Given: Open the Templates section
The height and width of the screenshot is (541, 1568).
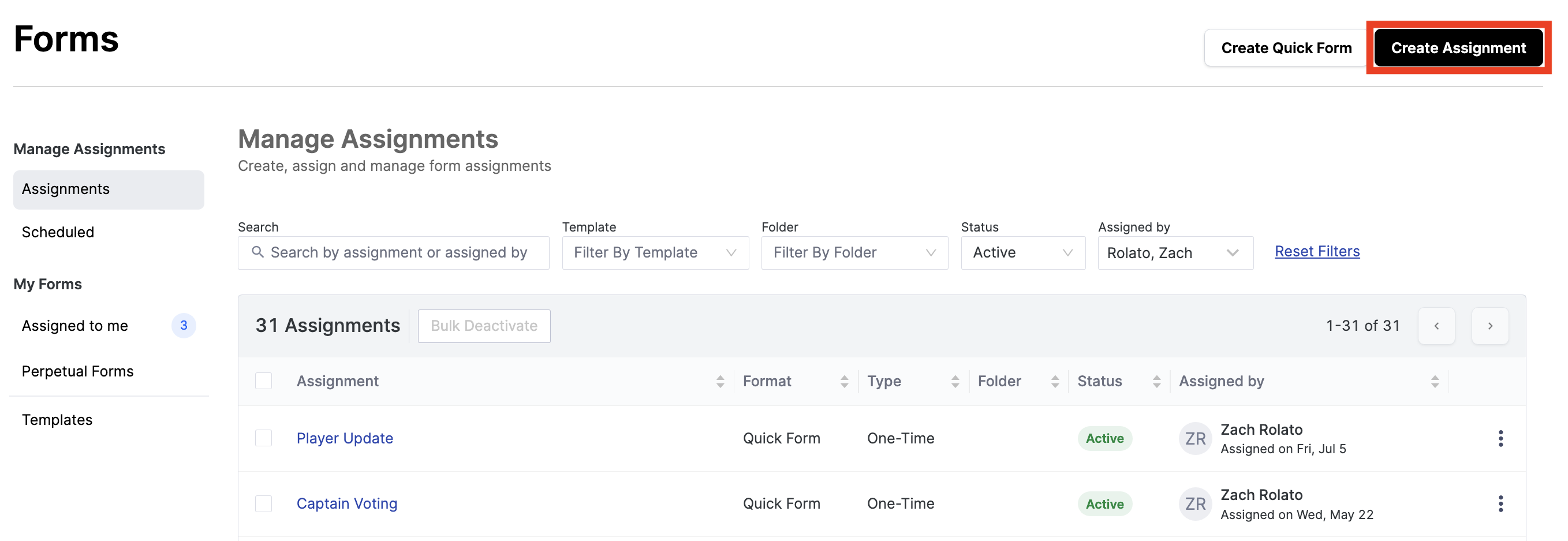Looking at the screenshot, I should pyautogui.click(x=57, y=419).
